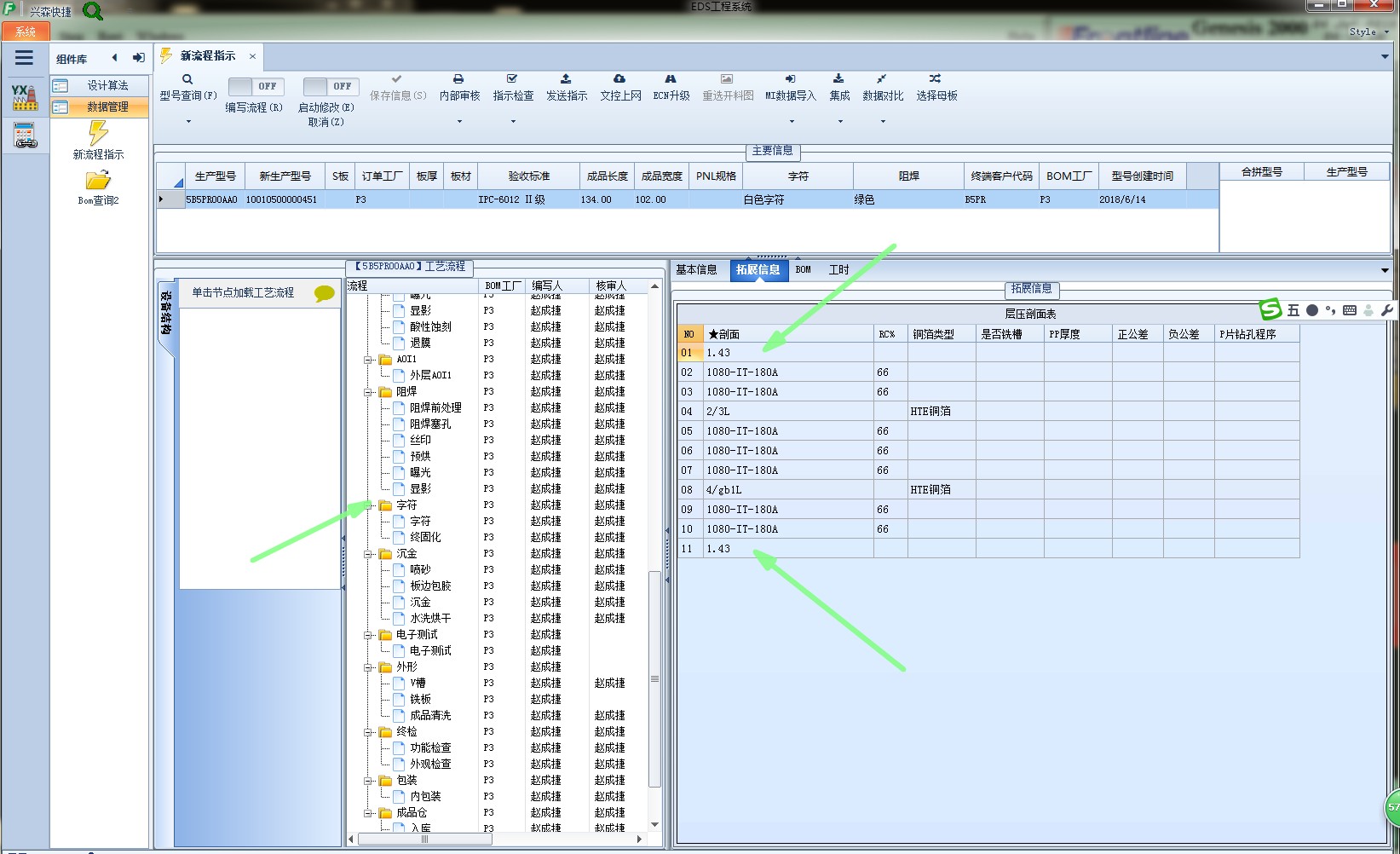Switch to the BOM tab
The width and height of the screenshot is (1400, 854).
click(803, 269)
